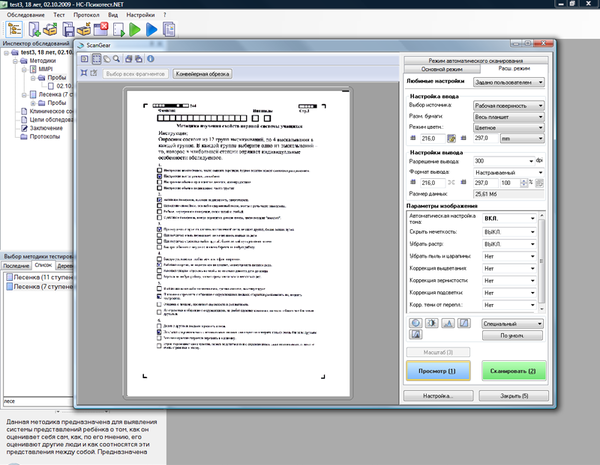
Task: Open the Выбор источника dropdown
Action: point(509,106)
